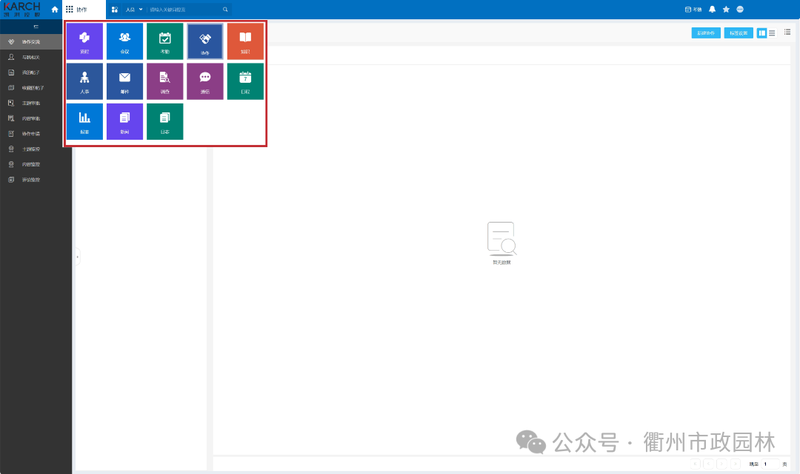Collapse left panel with small arrow handle
This screenshot has width=800, height=474.
click(78, 257)
